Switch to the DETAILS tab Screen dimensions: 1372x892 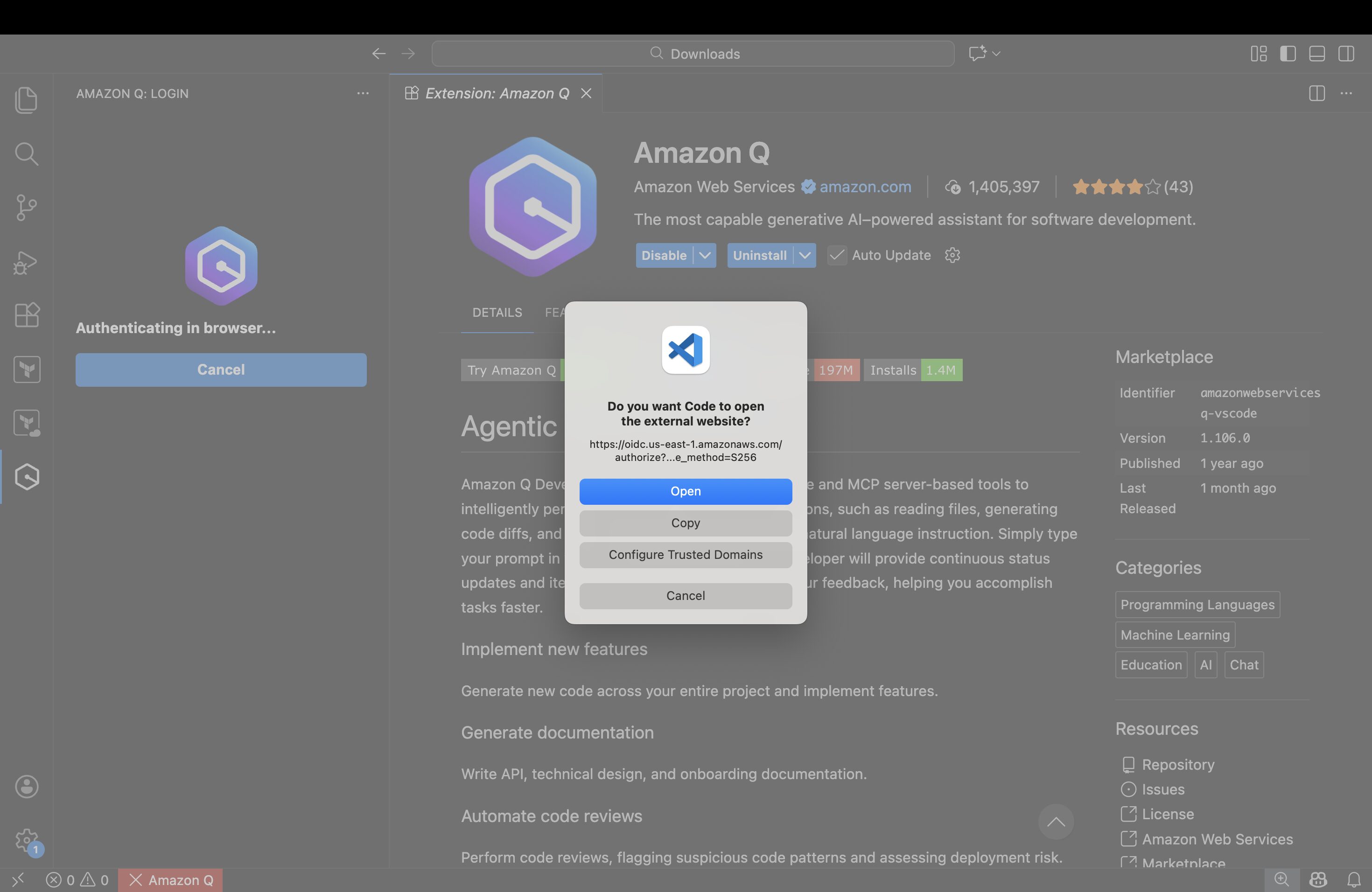(497, 312)
